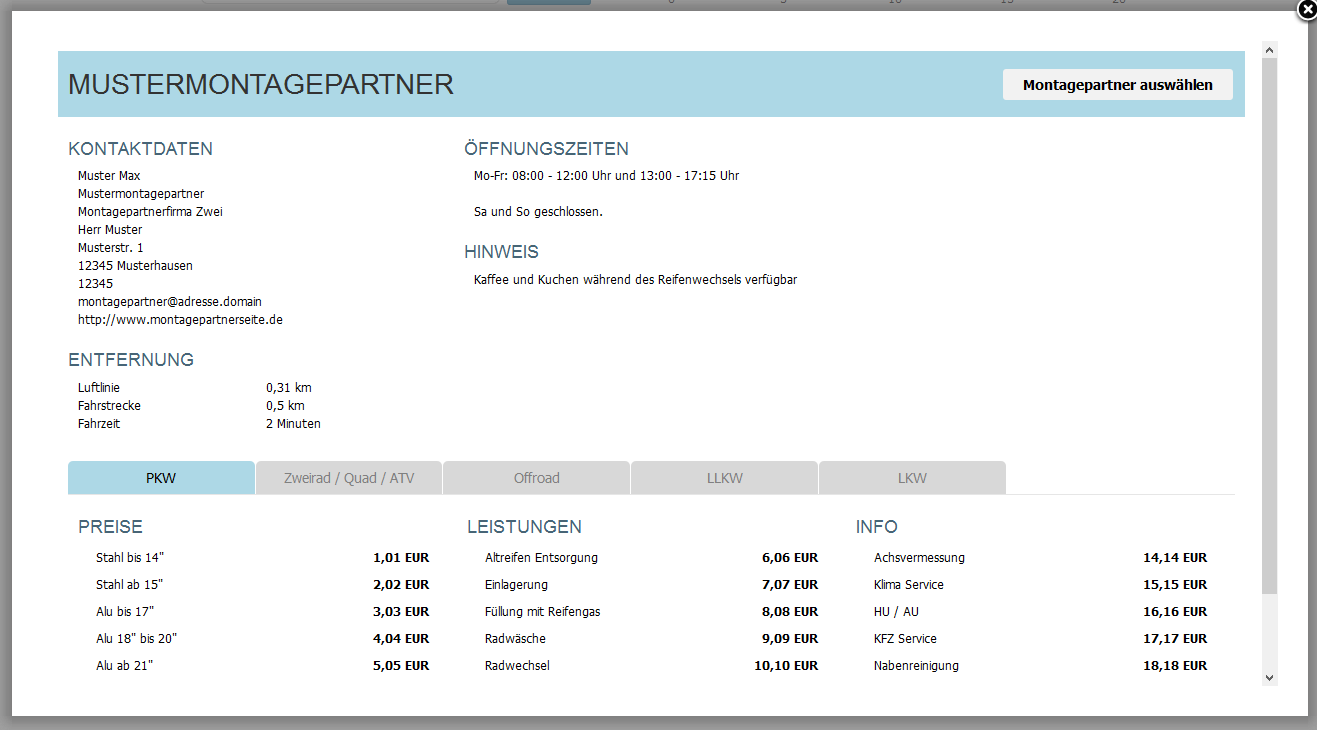Select the Altreifen Entsorgung service row
The image size is (1317, 730).
(541, 557)
